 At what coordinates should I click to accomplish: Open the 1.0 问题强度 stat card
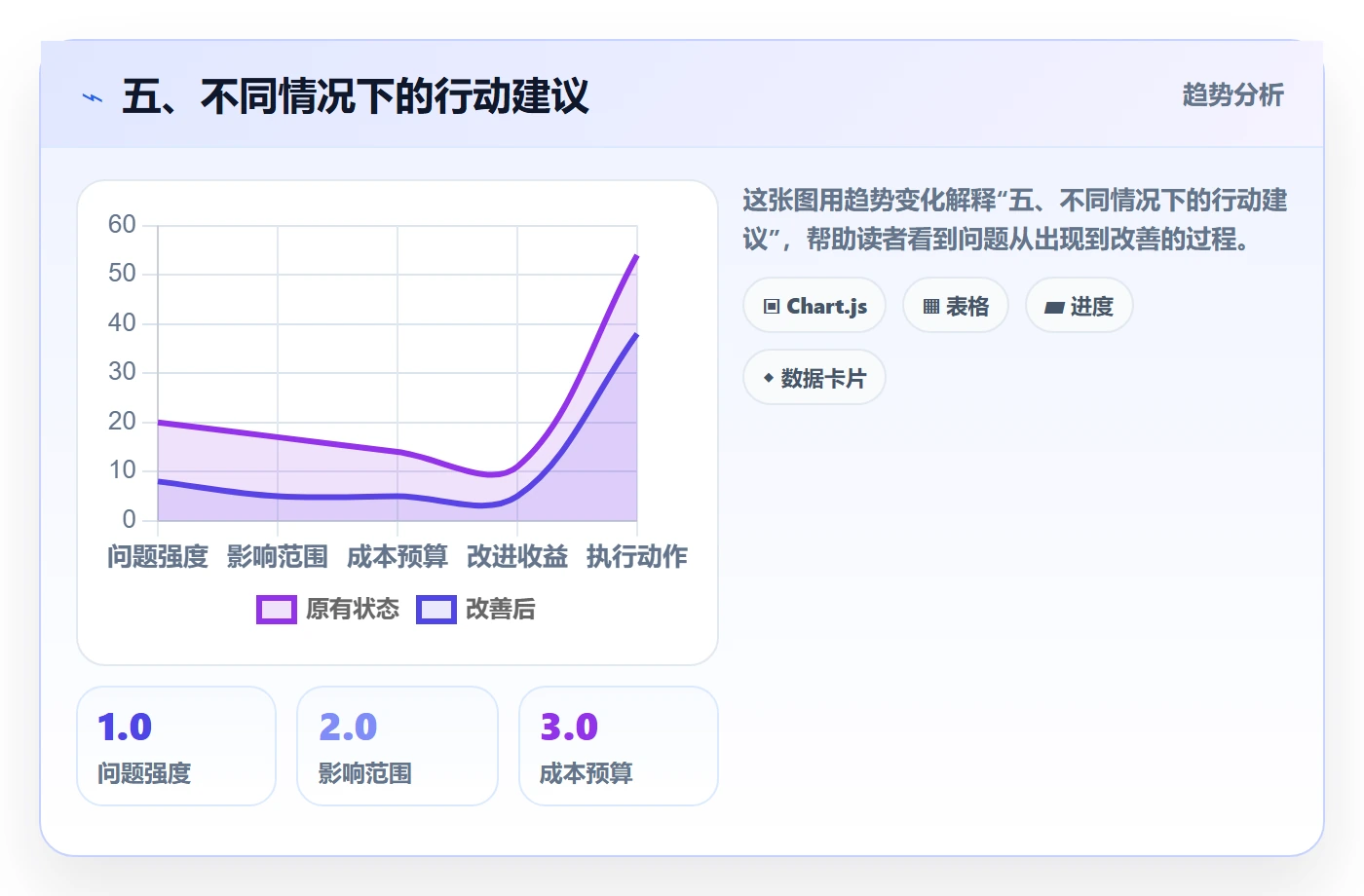click(x=176, y=746)
